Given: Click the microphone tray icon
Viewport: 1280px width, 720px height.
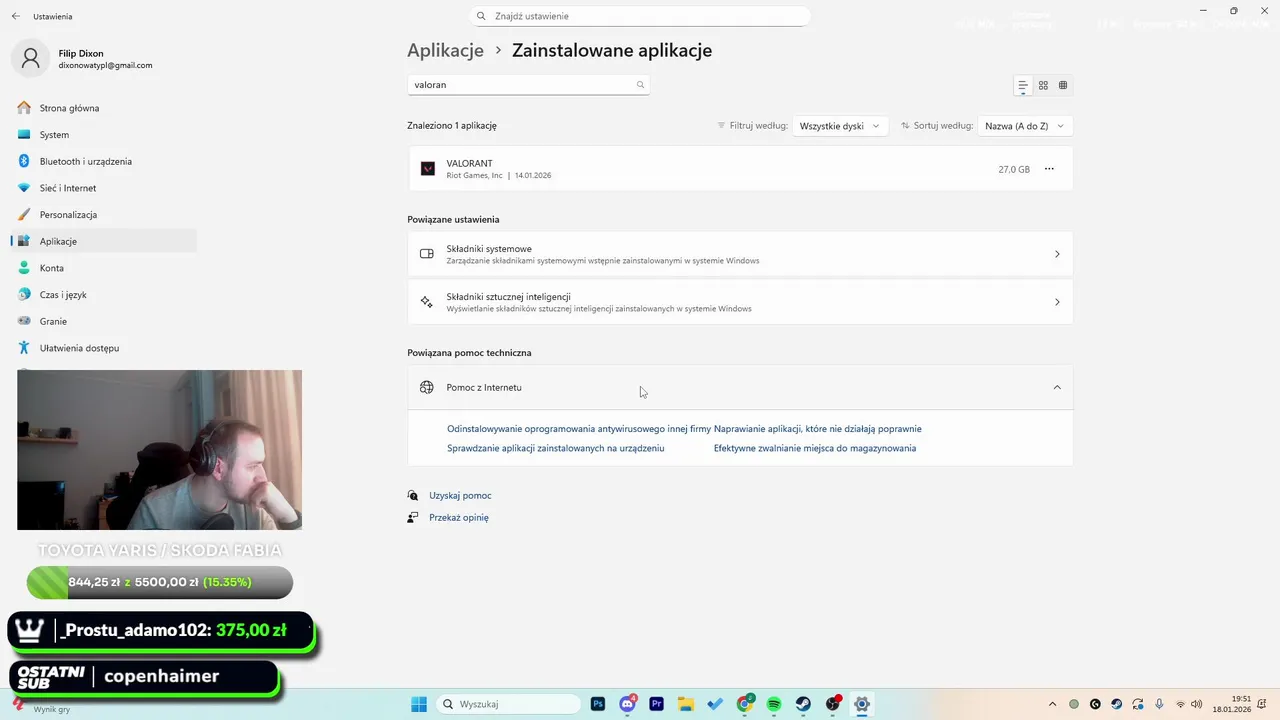Looking at the screenshot, I should pos(1159,704).
